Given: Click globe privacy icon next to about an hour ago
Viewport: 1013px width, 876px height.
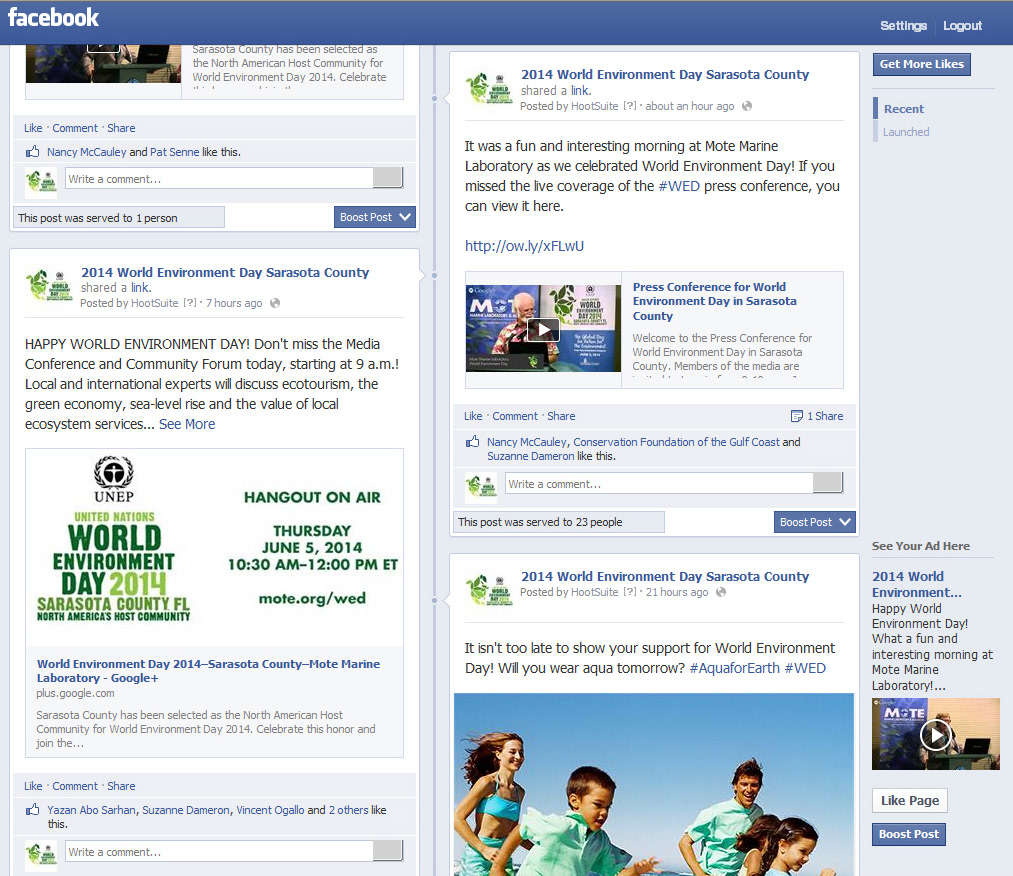Looking at the screenshot, I should click(x=747, y=106).
